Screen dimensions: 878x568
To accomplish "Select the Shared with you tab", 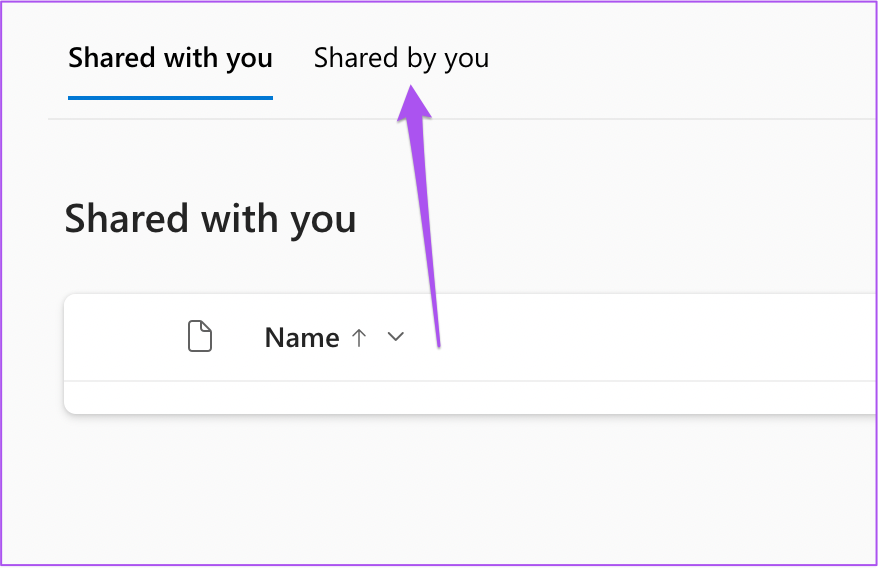I will coord(170,58).
